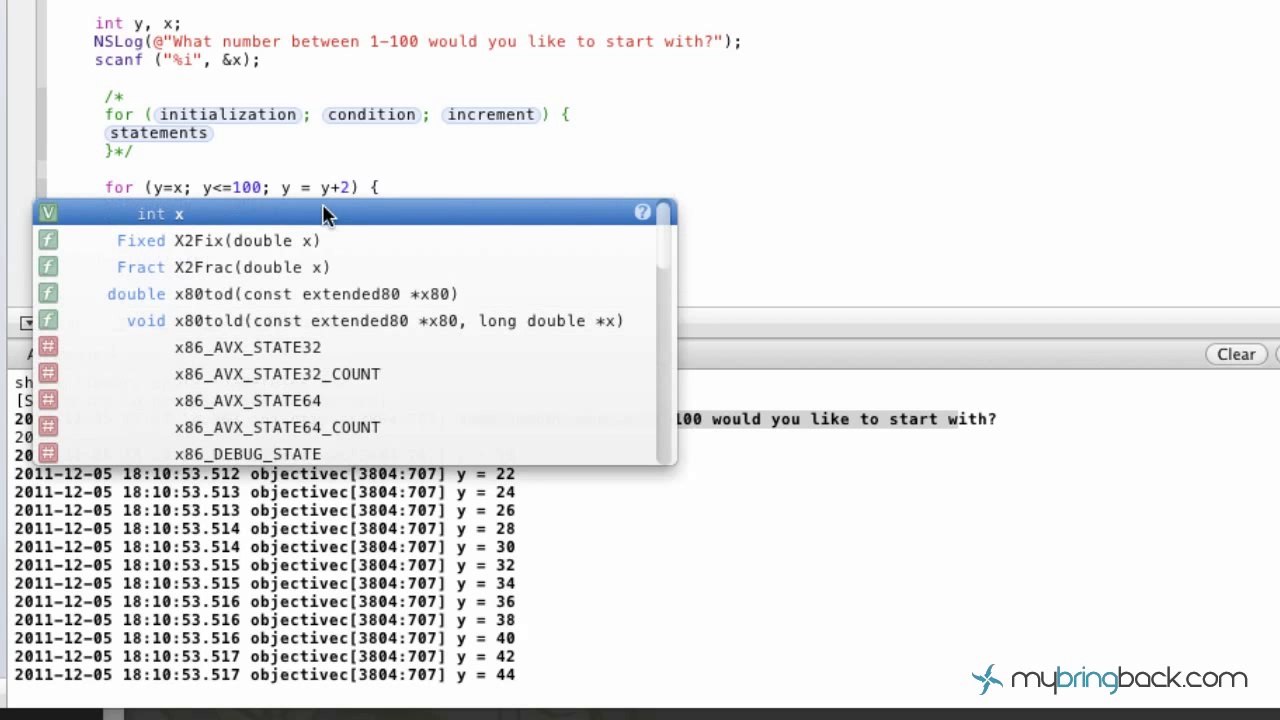Click the function icon beside X2Frac
Image resolution: width=1280 pixels, height=720 pixels.
tap(48, 267)
